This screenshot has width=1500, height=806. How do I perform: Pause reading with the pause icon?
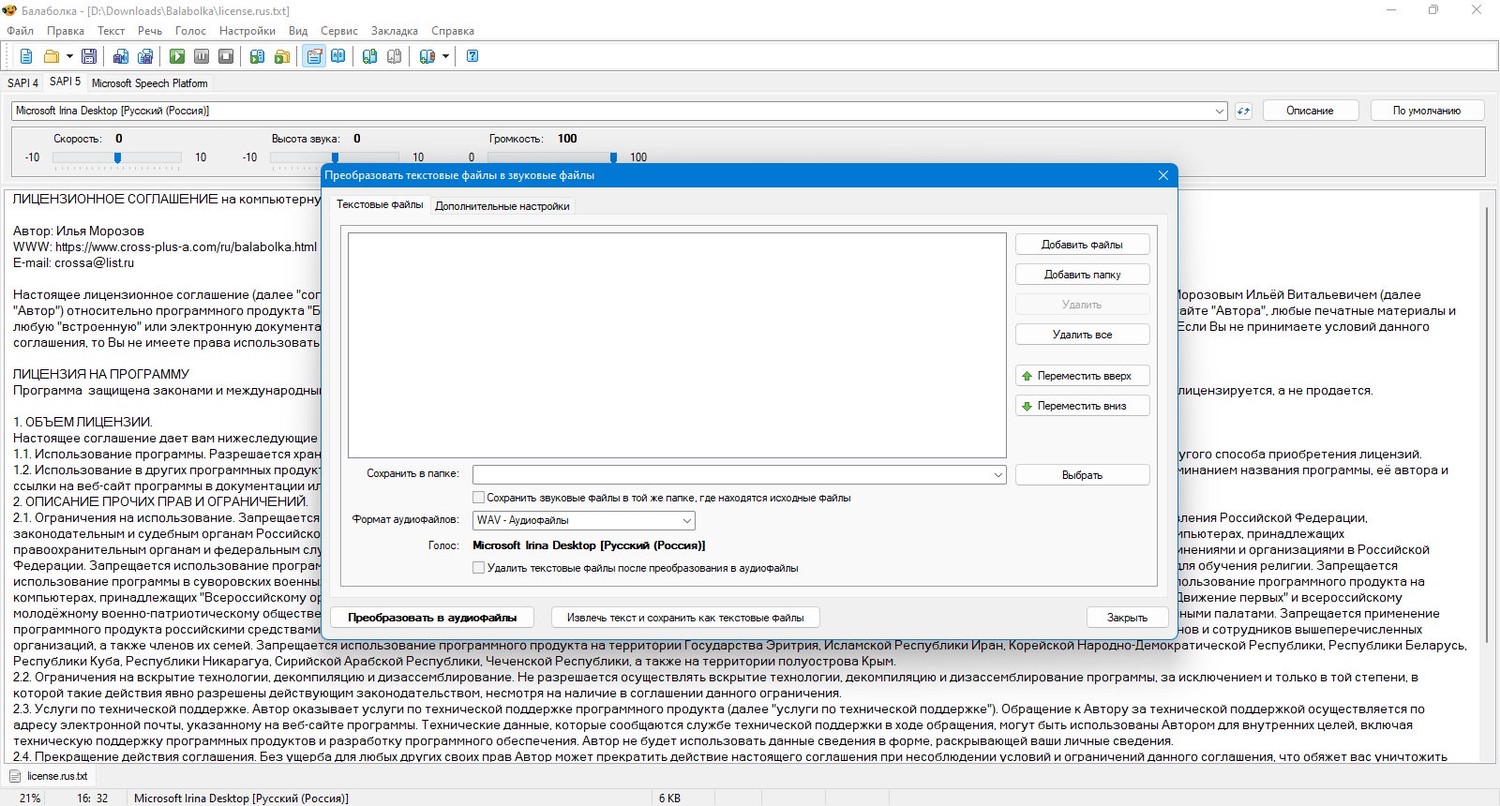point(201,56)
